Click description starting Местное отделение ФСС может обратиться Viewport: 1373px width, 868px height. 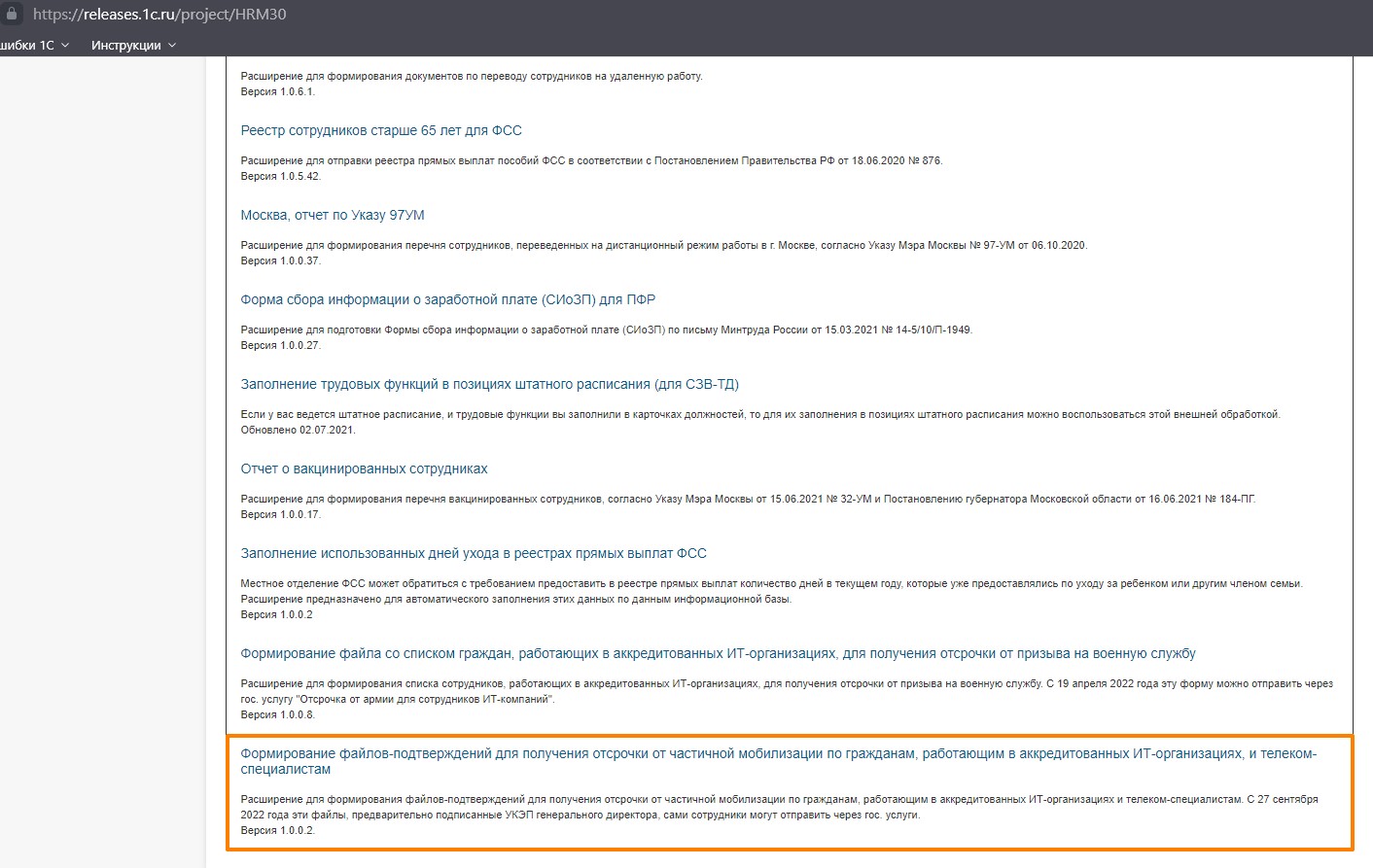tap(772, 591)
